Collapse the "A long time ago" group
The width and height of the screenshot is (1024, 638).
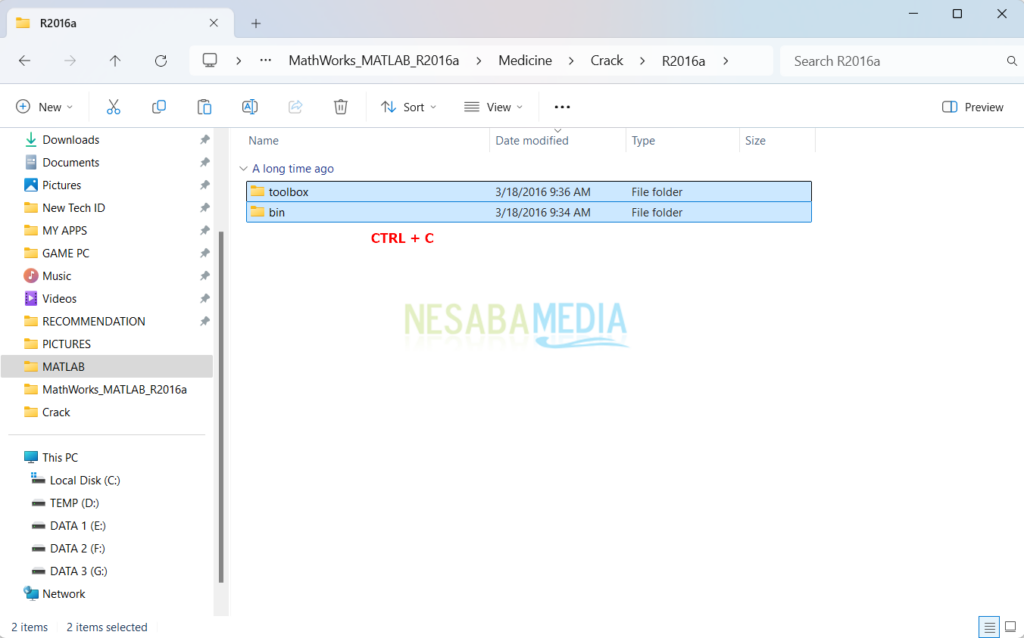[242, 169]
